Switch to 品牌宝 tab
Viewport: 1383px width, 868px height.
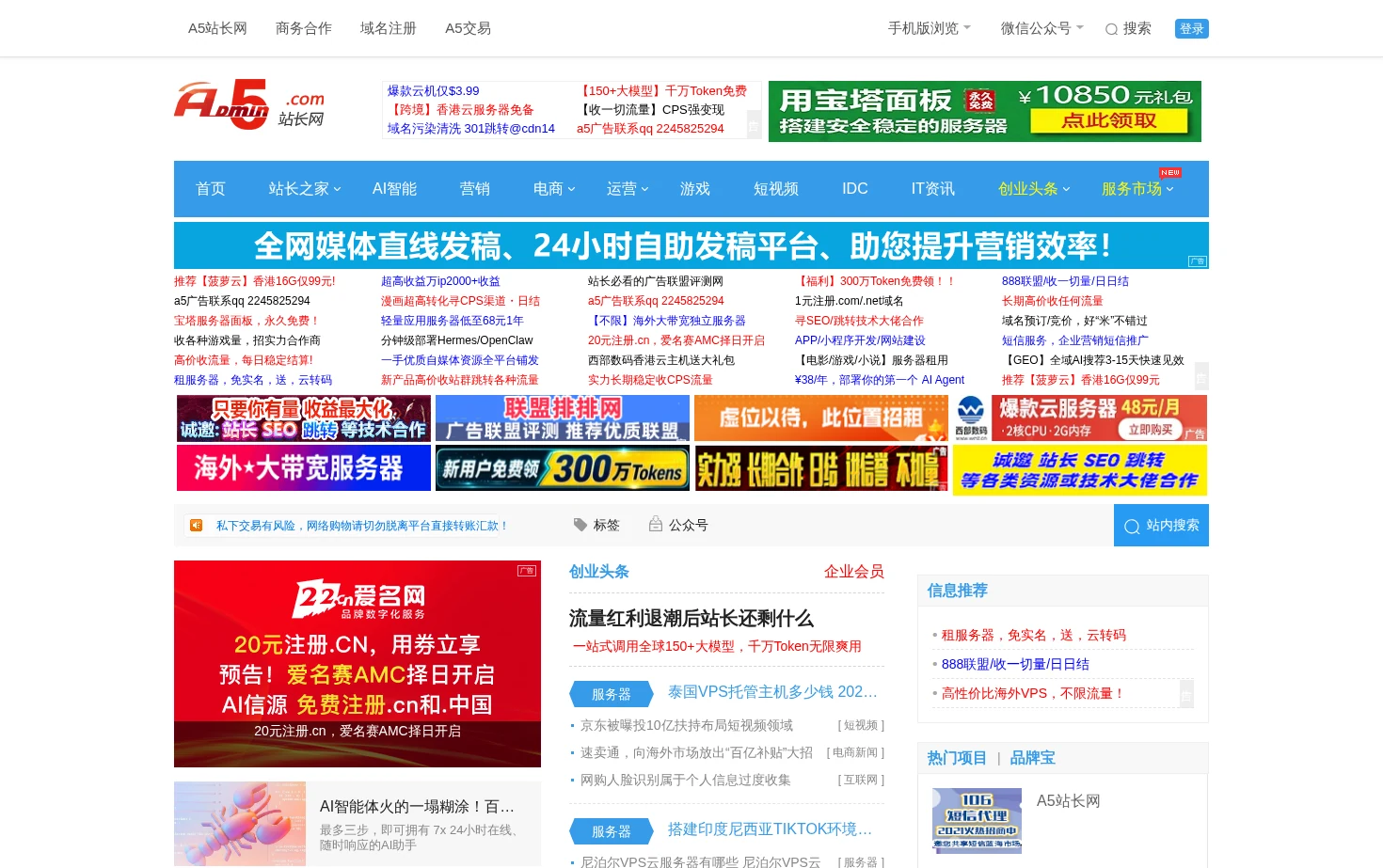pos(1033,758)
